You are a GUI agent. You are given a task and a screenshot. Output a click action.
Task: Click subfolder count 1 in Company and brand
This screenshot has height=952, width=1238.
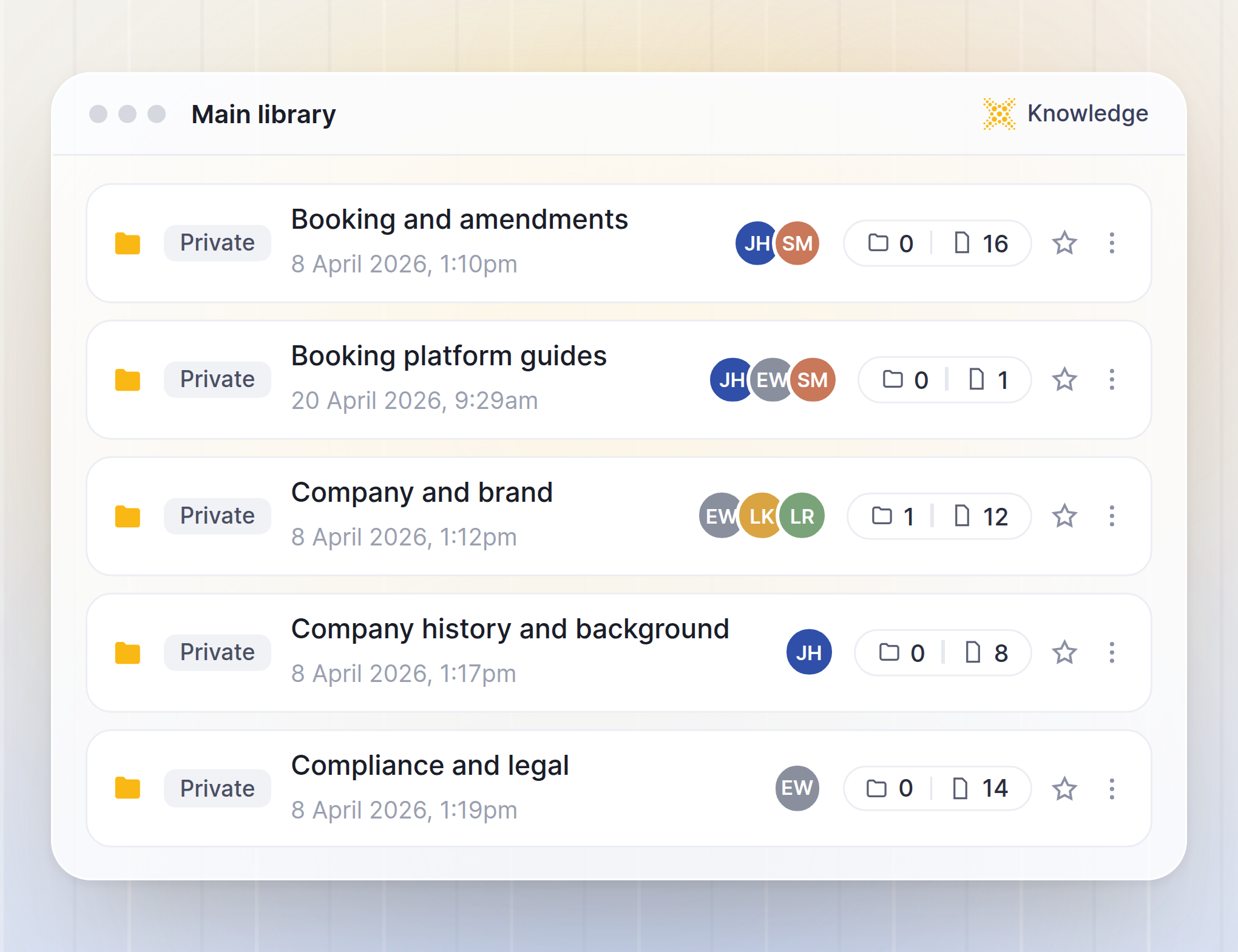click(893, 516)
